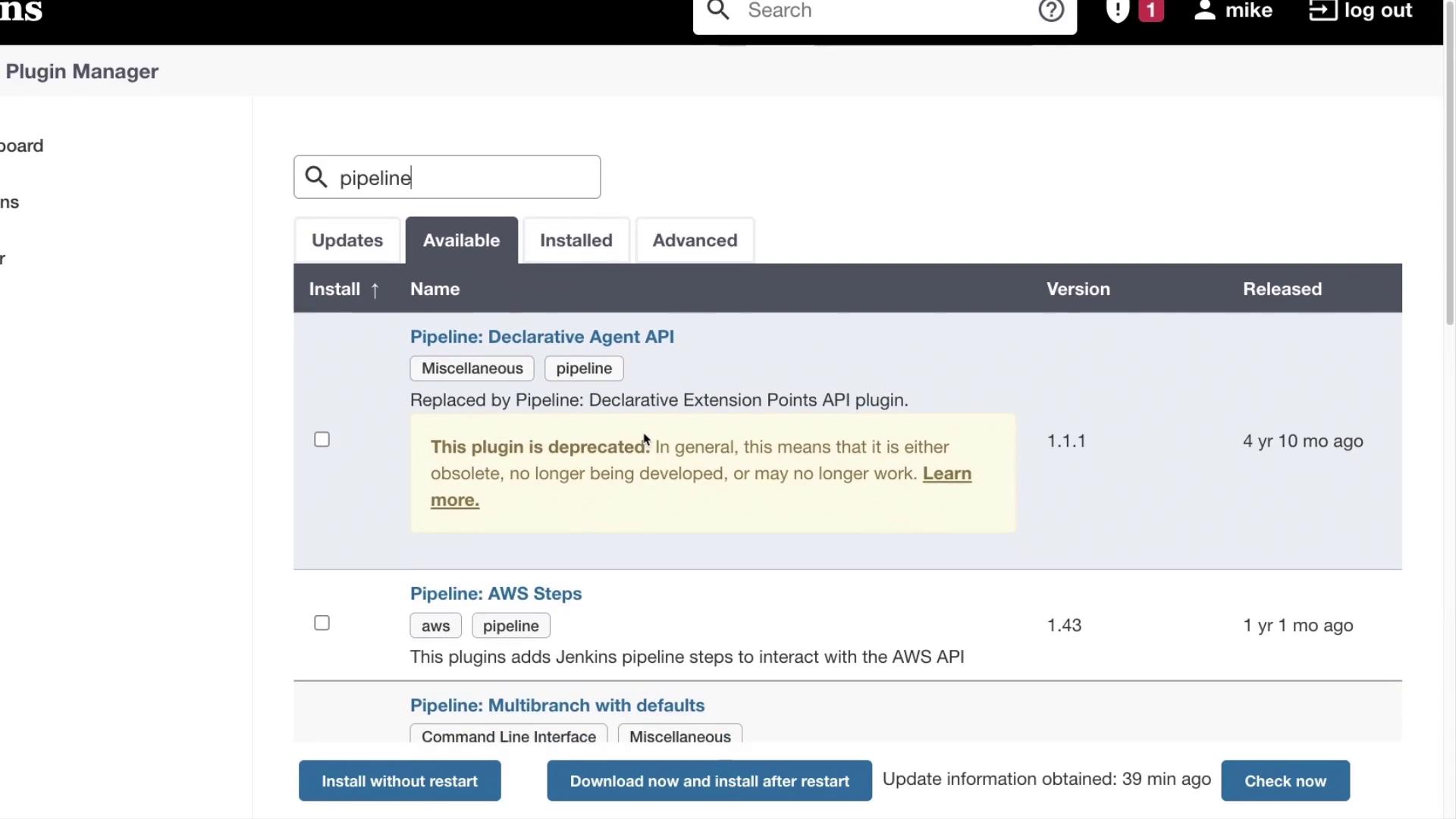1456x819 pixels.
Task: Click the security warning shield icon
Action: pyautogui.click(x=1117, y=11)
